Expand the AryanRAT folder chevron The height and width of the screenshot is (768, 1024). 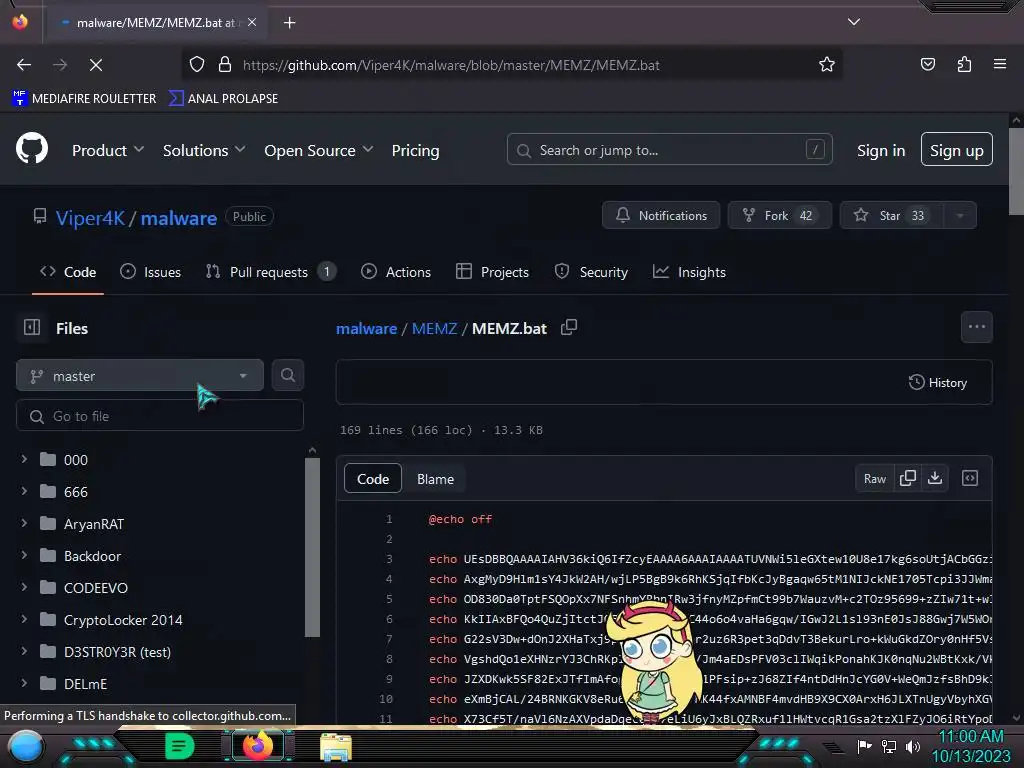(x=24, y=523)
